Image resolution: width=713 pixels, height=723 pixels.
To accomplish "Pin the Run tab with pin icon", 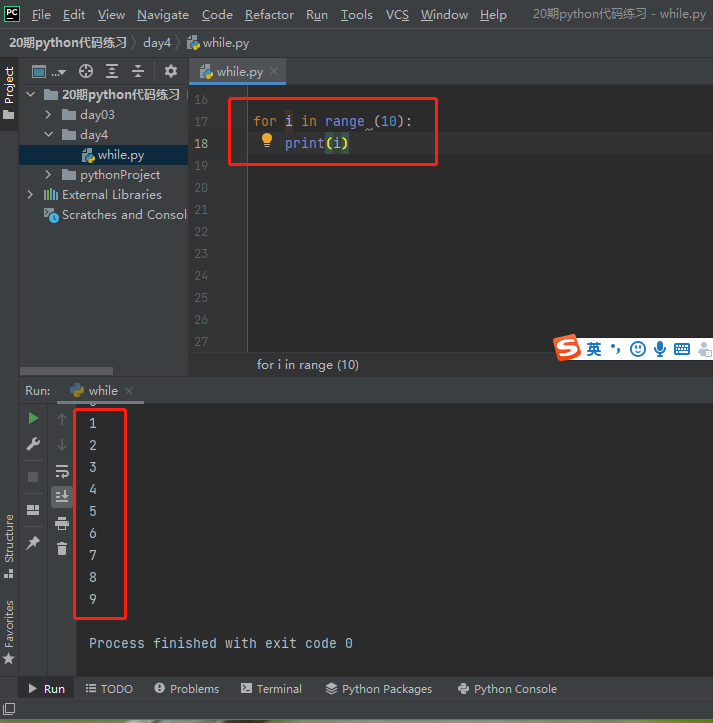I will 33,543.
